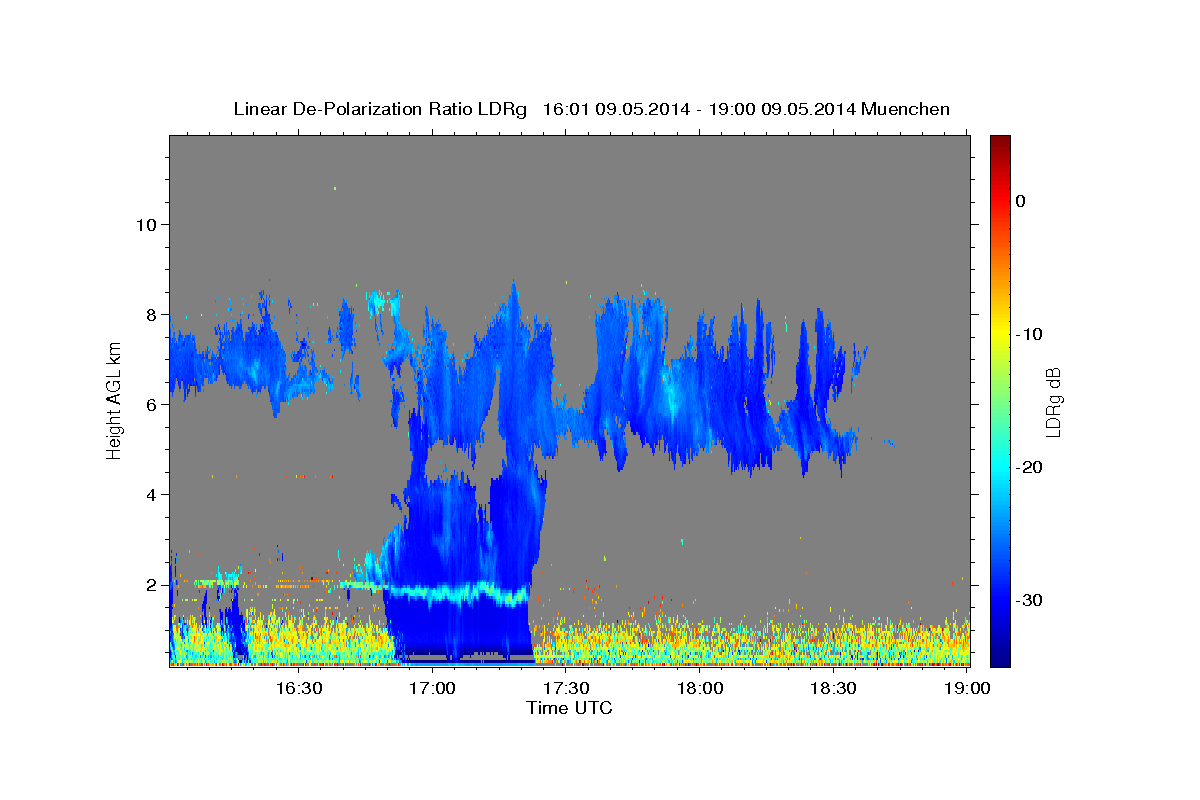Click the height tick label 6

(153, 404)
